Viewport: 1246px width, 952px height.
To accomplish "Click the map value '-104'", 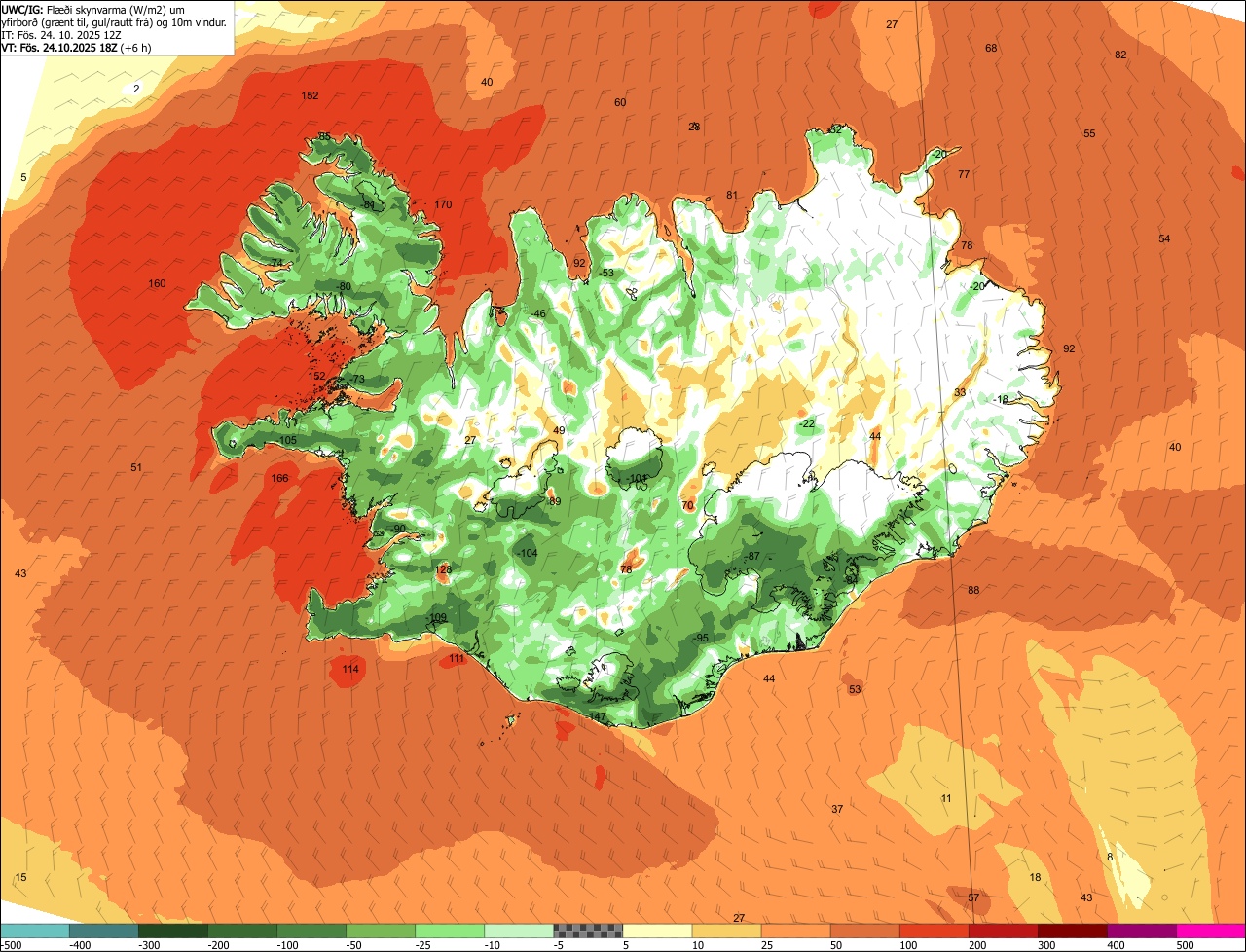I will click(527, 553).
